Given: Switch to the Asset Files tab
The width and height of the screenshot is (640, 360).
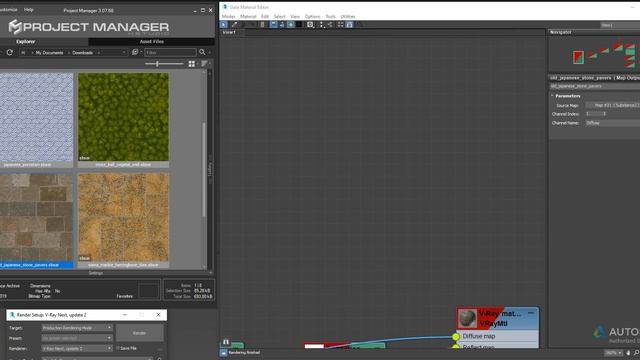Looking at the screenshot, I should 151,42.
